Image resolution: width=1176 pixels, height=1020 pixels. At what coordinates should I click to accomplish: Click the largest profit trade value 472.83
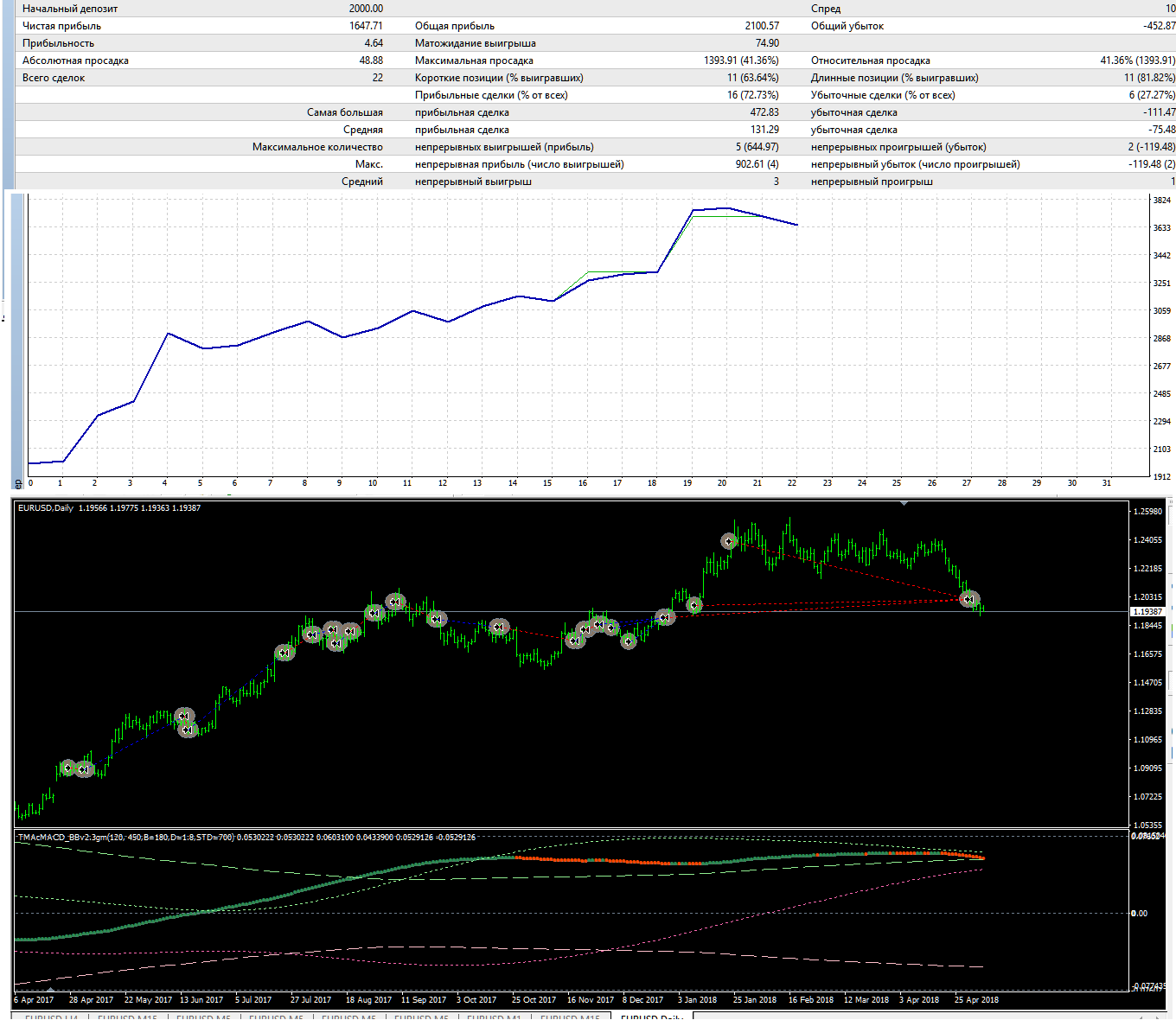point(764,112)
